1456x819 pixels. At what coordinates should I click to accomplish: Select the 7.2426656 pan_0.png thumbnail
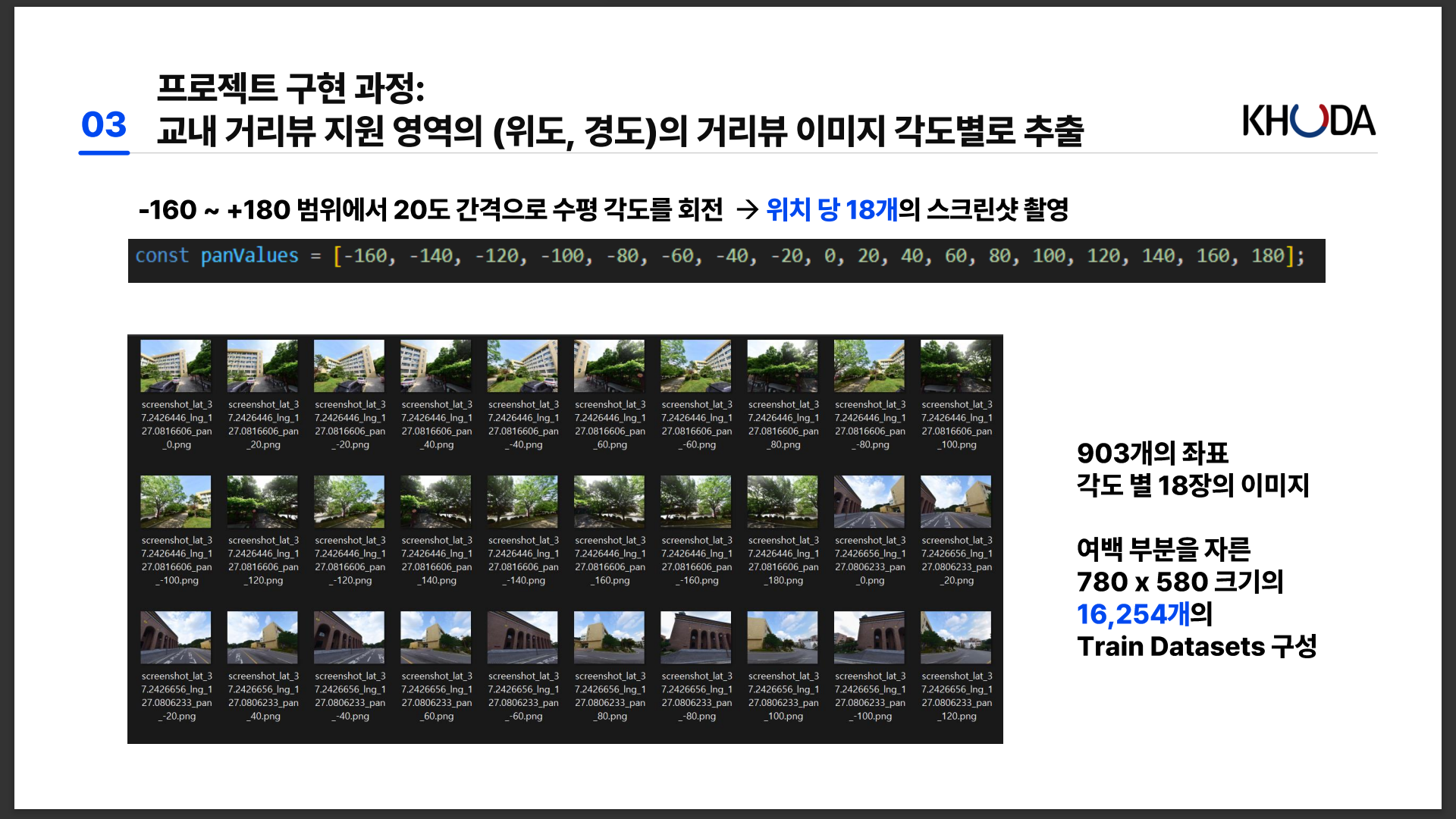tap(869, 502)
